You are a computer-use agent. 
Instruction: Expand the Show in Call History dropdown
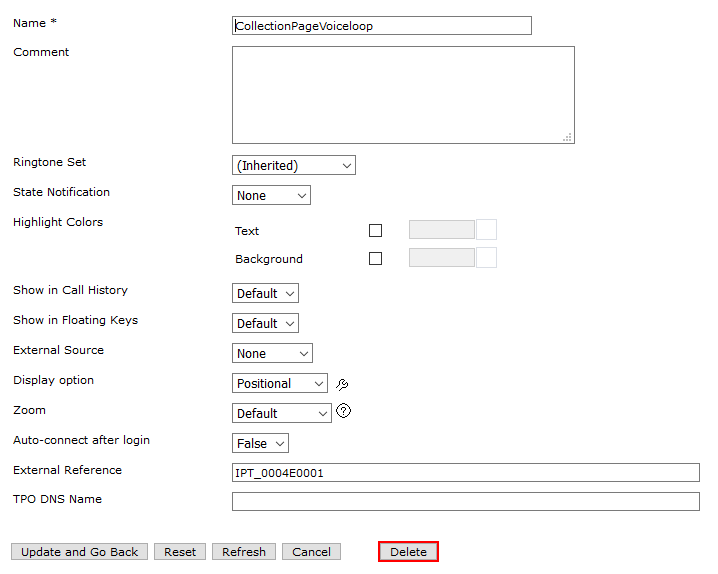click(266, 293)
